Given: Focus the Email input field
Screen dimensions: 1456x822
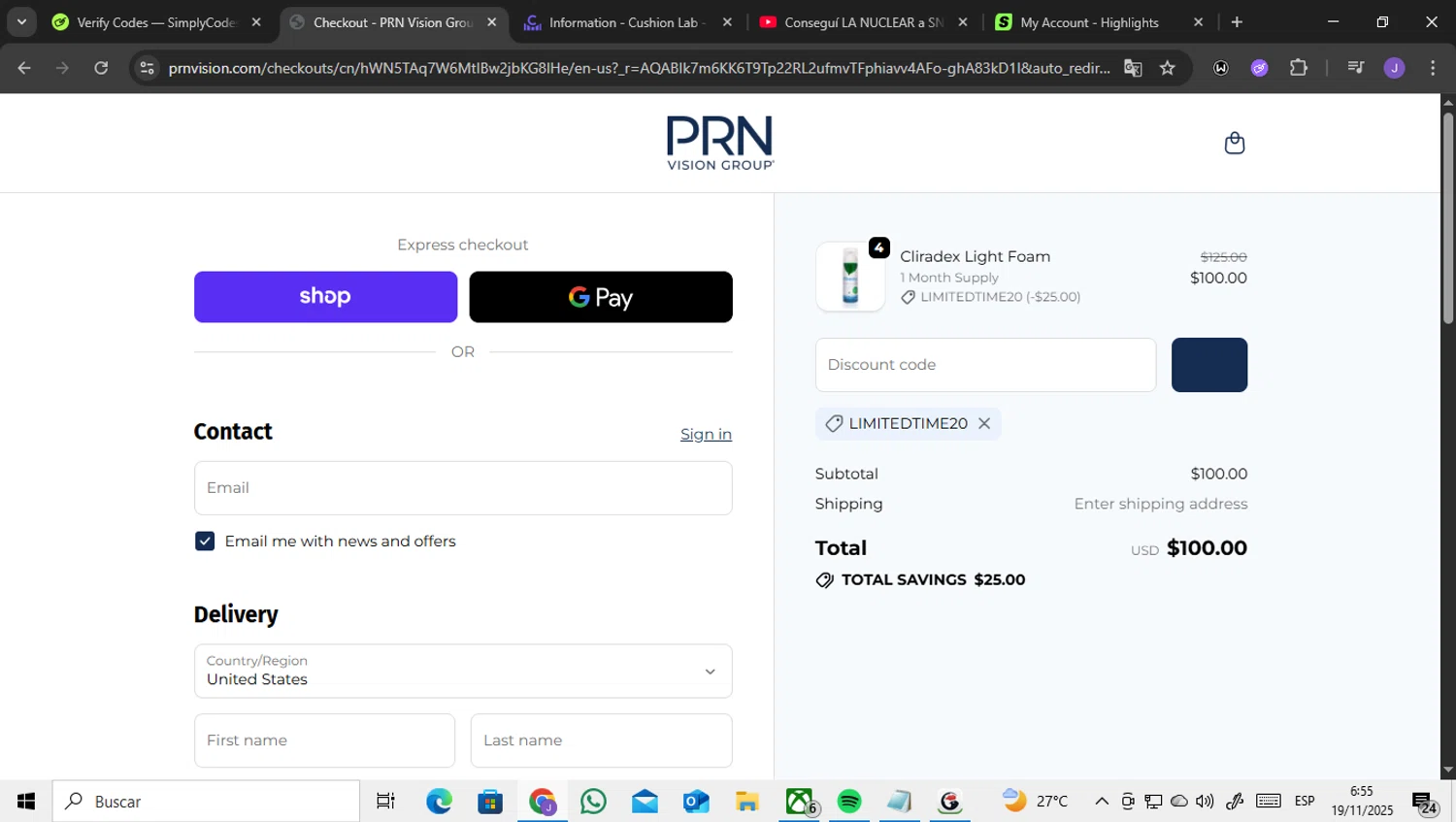Looking at the screenshot, I should click(x=463, y=488).
